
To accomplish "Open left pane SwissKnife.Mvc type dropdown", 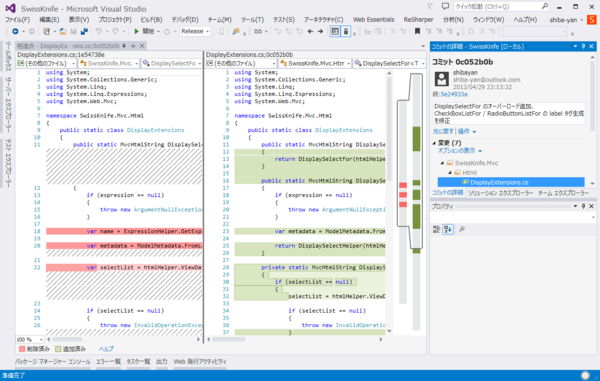I will point(109,64).
